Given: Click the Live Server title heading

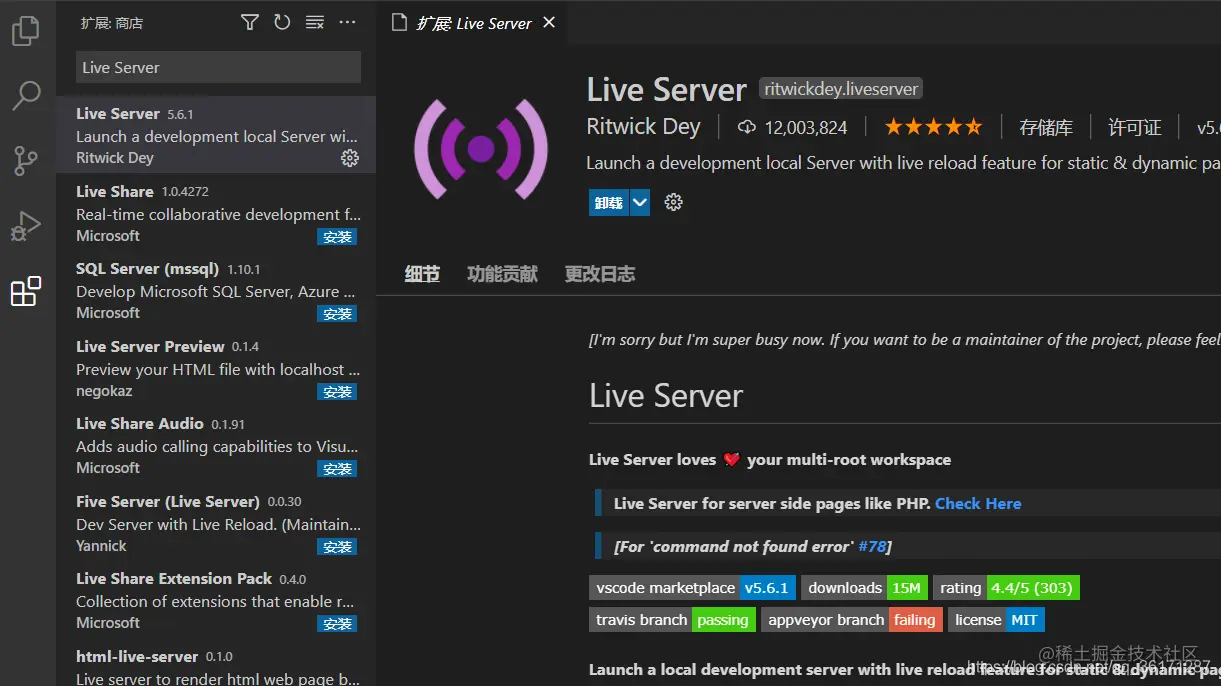Looking at the screenshot, I should [x=666, y=89].
